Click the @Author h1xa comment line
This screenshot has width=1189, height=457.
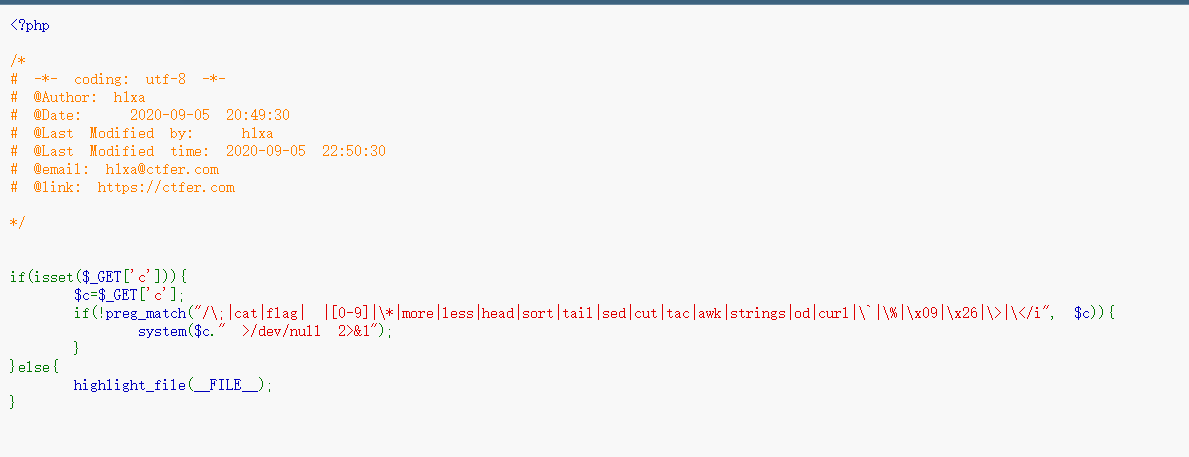pos(78,97)
